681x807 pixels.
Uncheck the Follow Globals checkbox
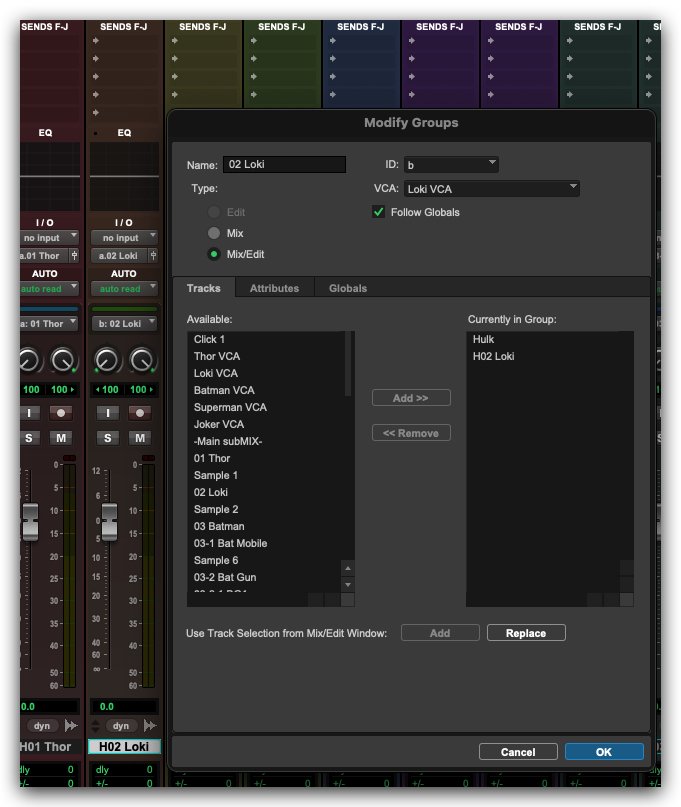click(379, 212)
